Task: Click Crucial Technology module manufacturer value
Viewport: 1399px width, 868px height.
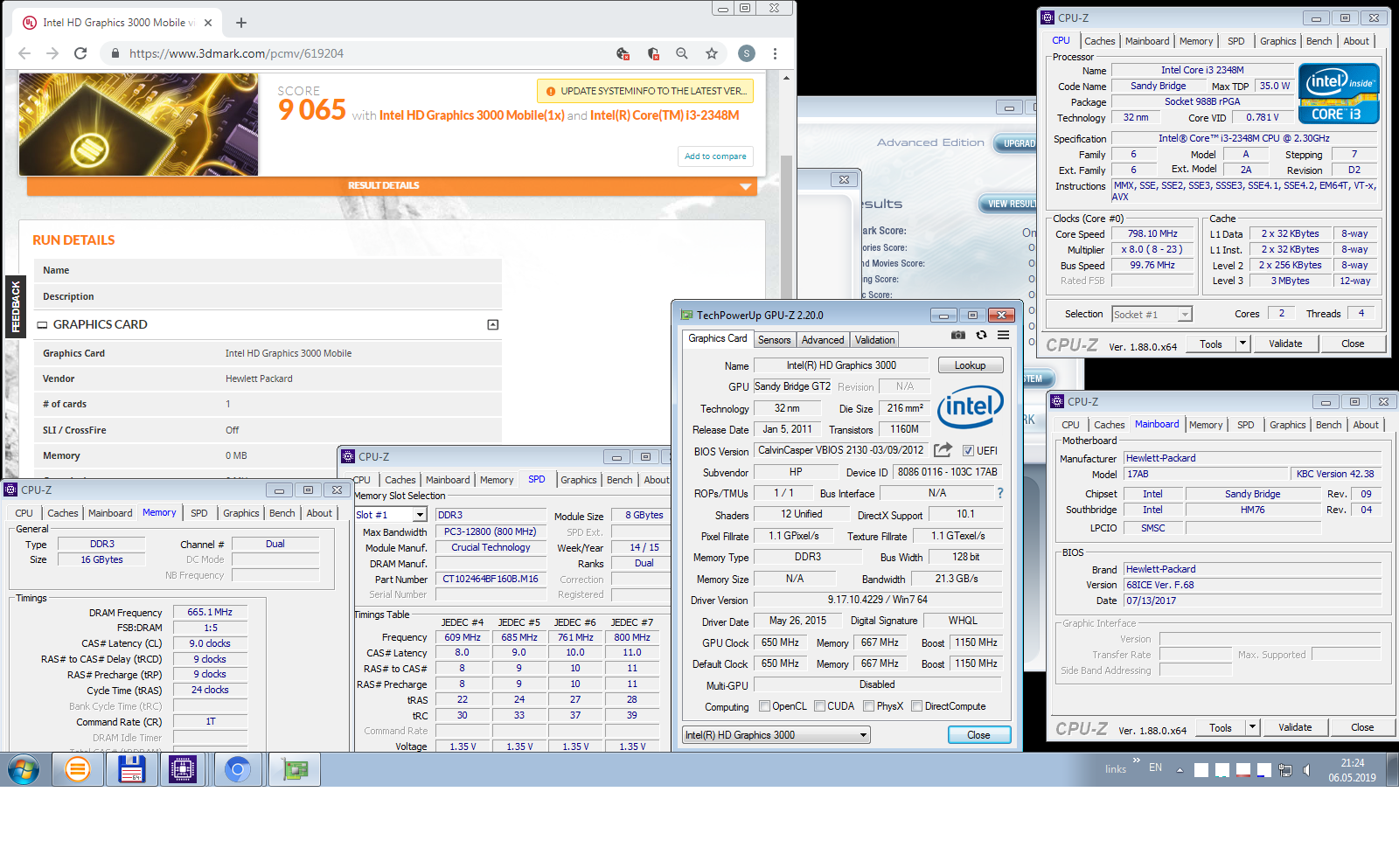Action: [x=491, y=547]
